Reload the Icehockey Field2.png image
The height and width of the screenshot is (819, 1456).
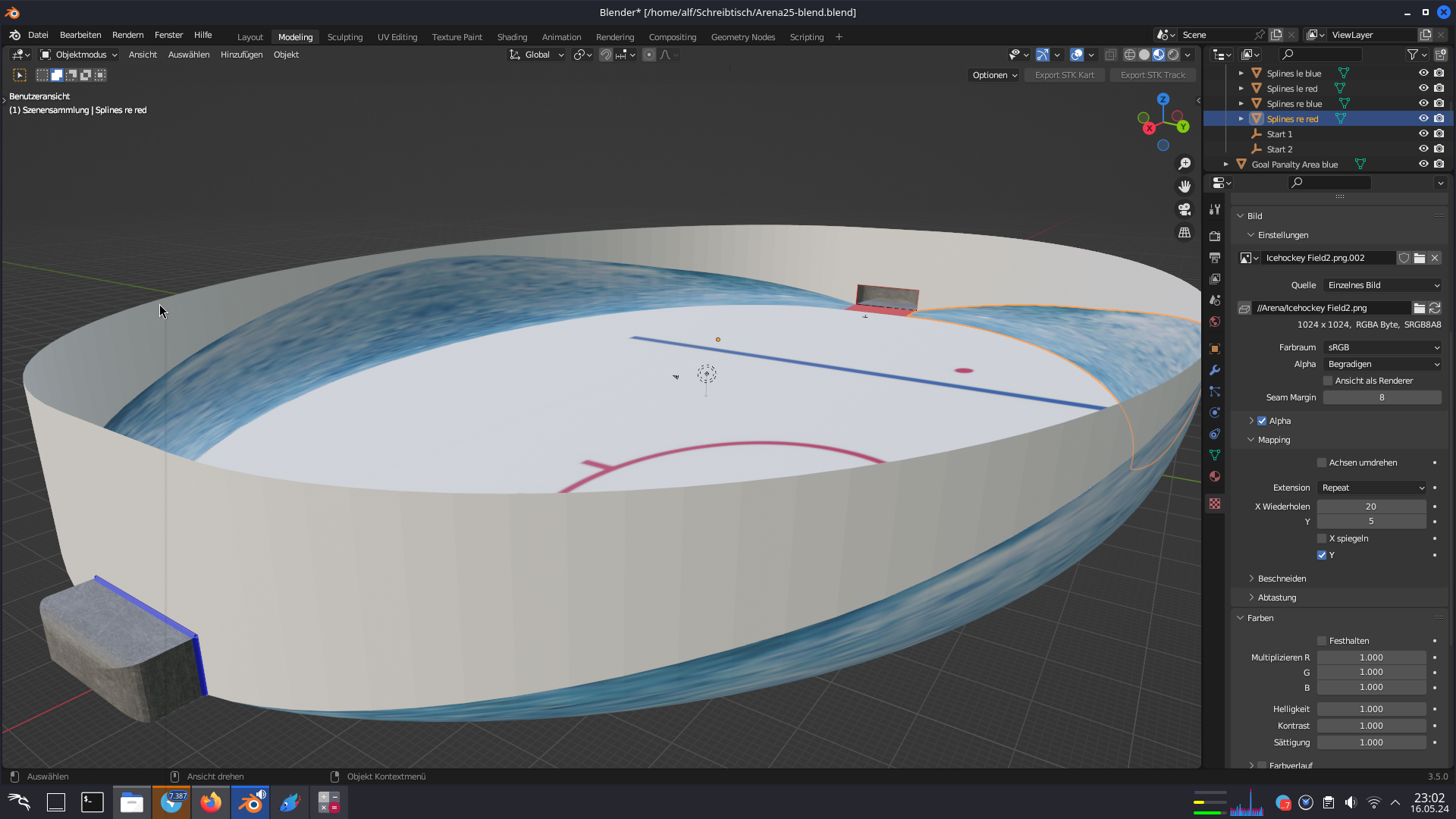click(1435, 308)
